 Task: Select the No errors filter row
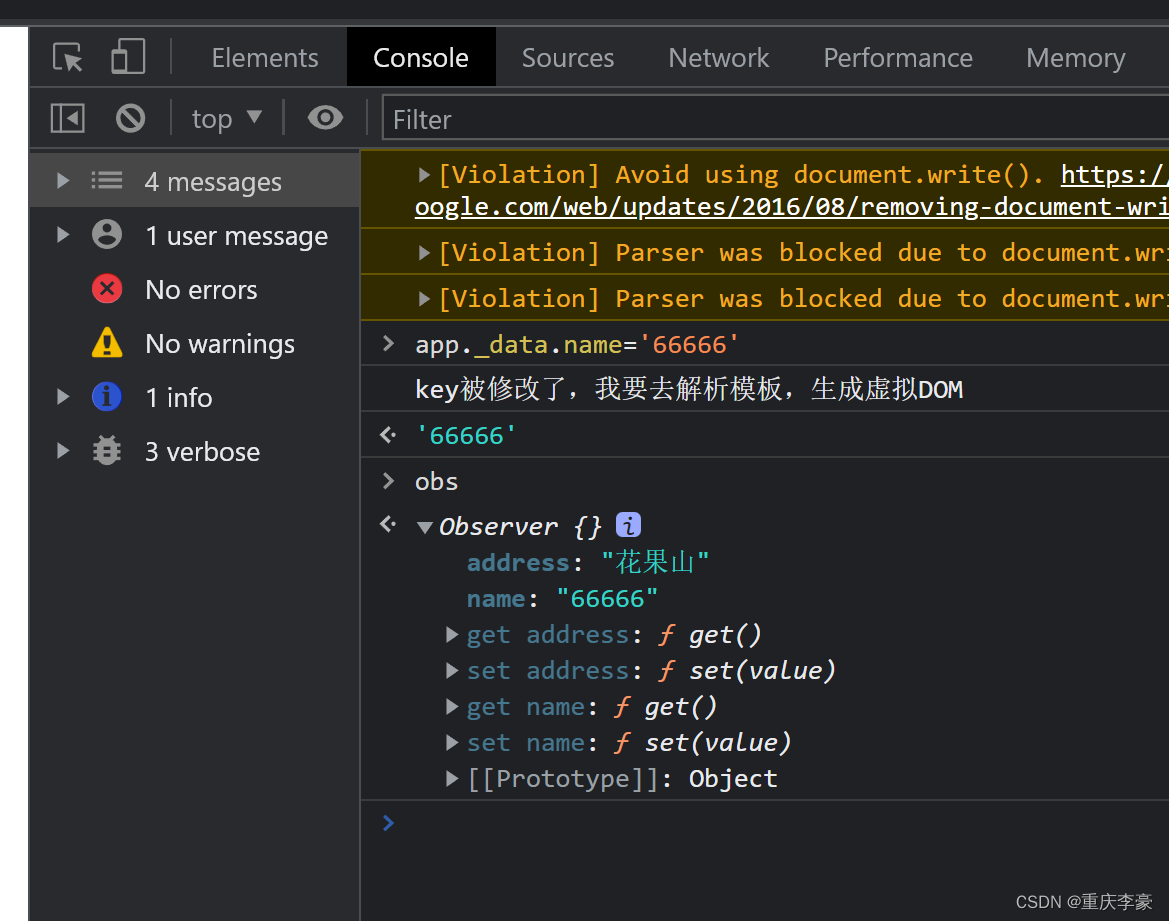tap(194, 289)
